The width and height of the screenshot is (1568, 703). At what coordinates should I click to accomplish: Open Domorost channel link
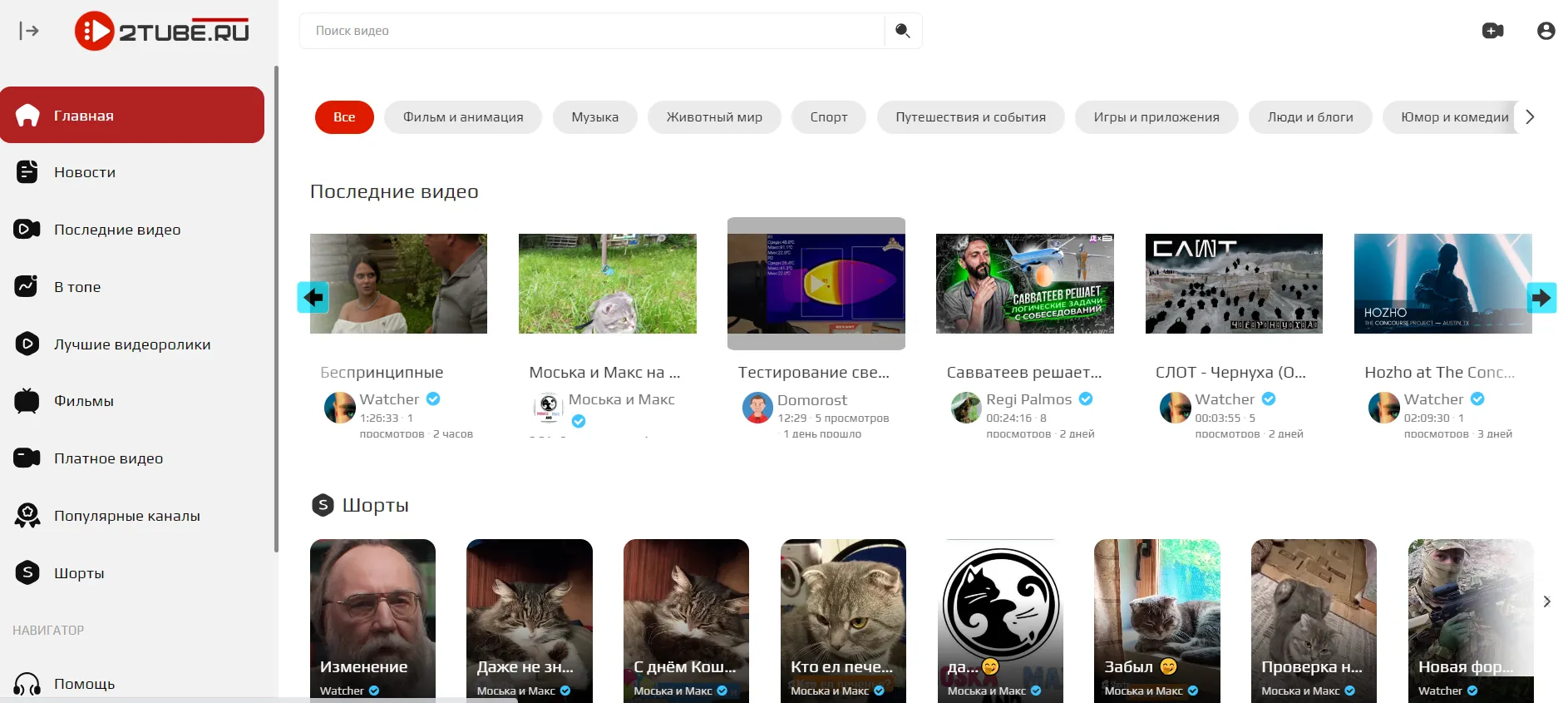pyautogui.click(x=811, y=400)
